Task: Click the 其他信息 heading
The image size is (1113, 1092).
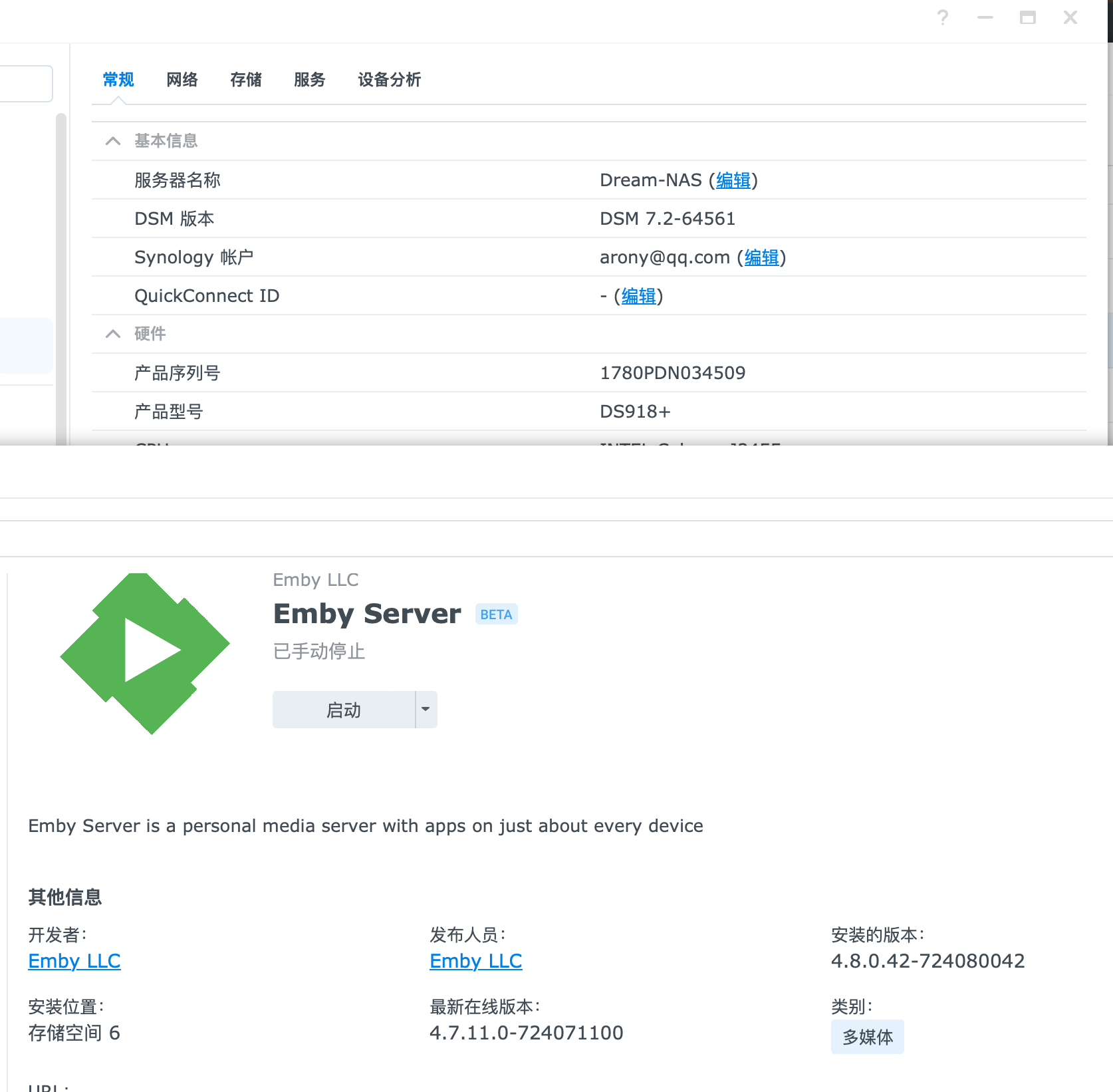Action: click(x=65, y=897)
